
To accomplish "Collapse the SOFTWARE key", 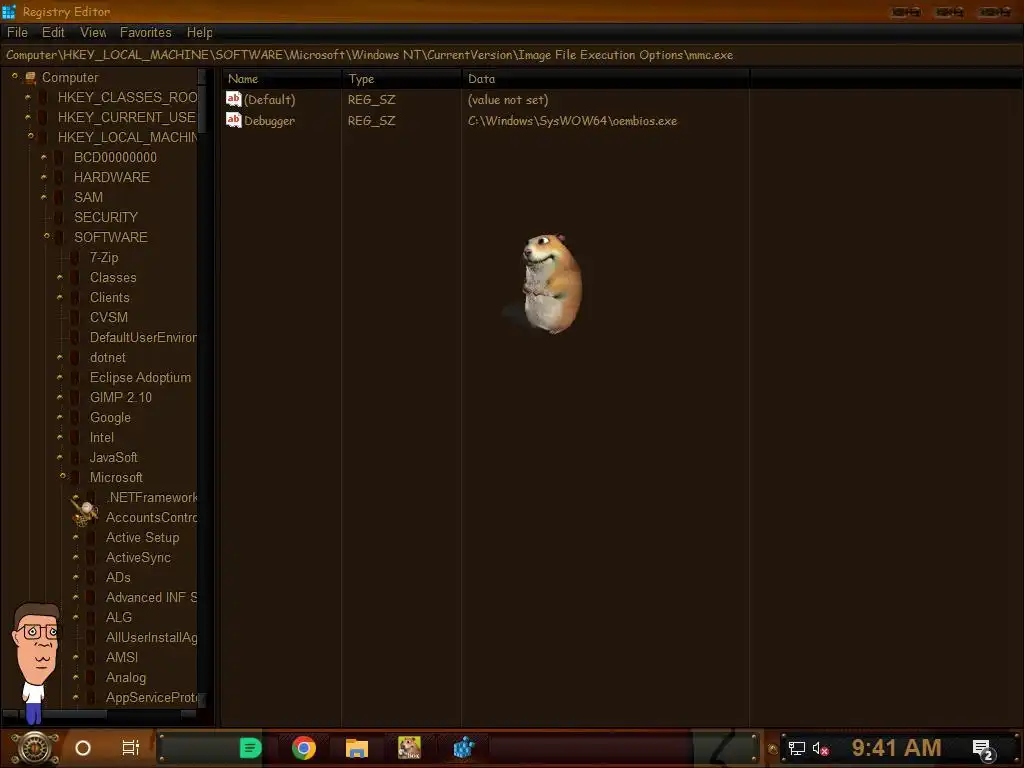I will point(46,236).
